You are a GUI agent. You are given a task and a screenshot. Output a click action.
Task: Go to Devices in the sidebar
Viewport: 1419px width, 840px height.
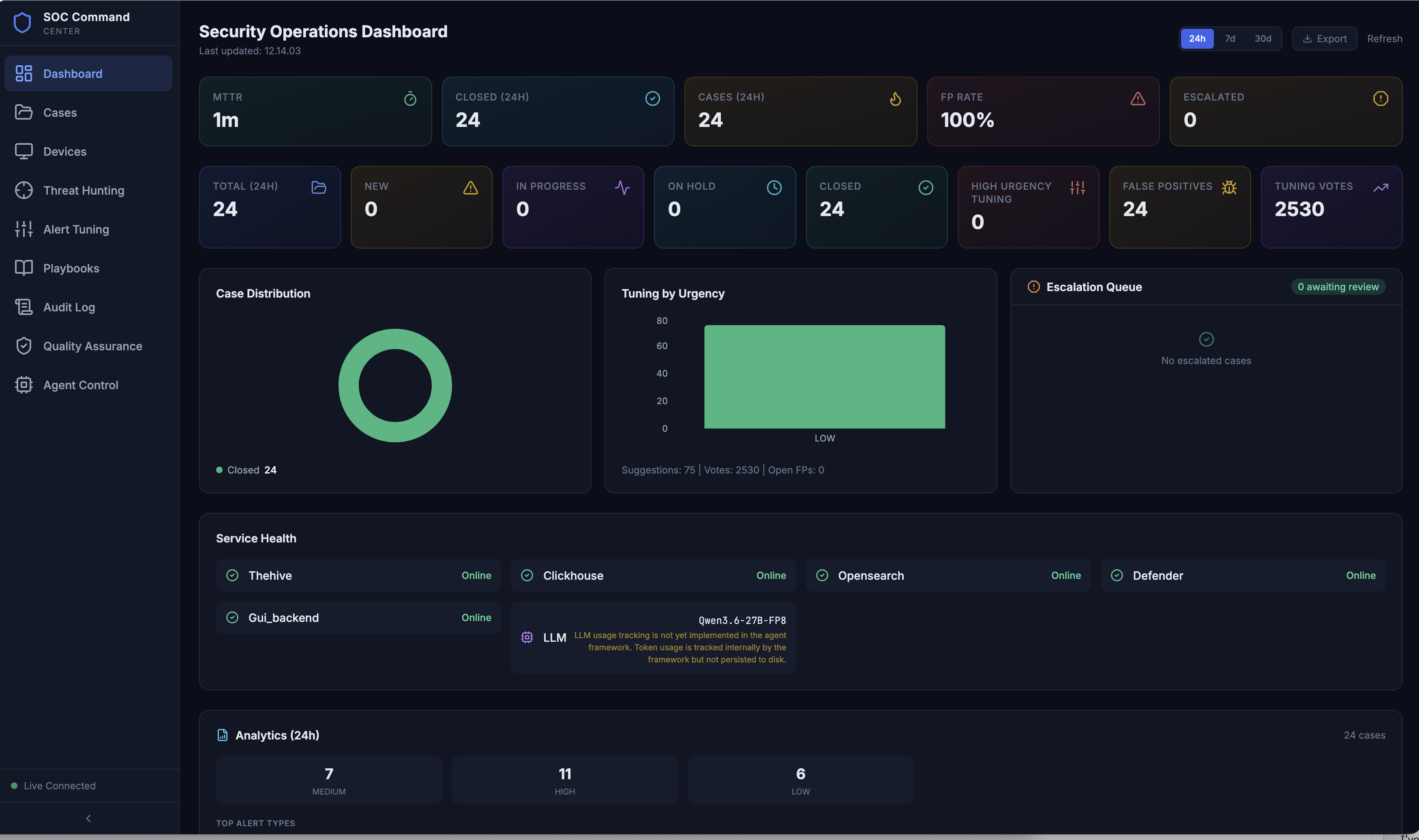point(88,152)
